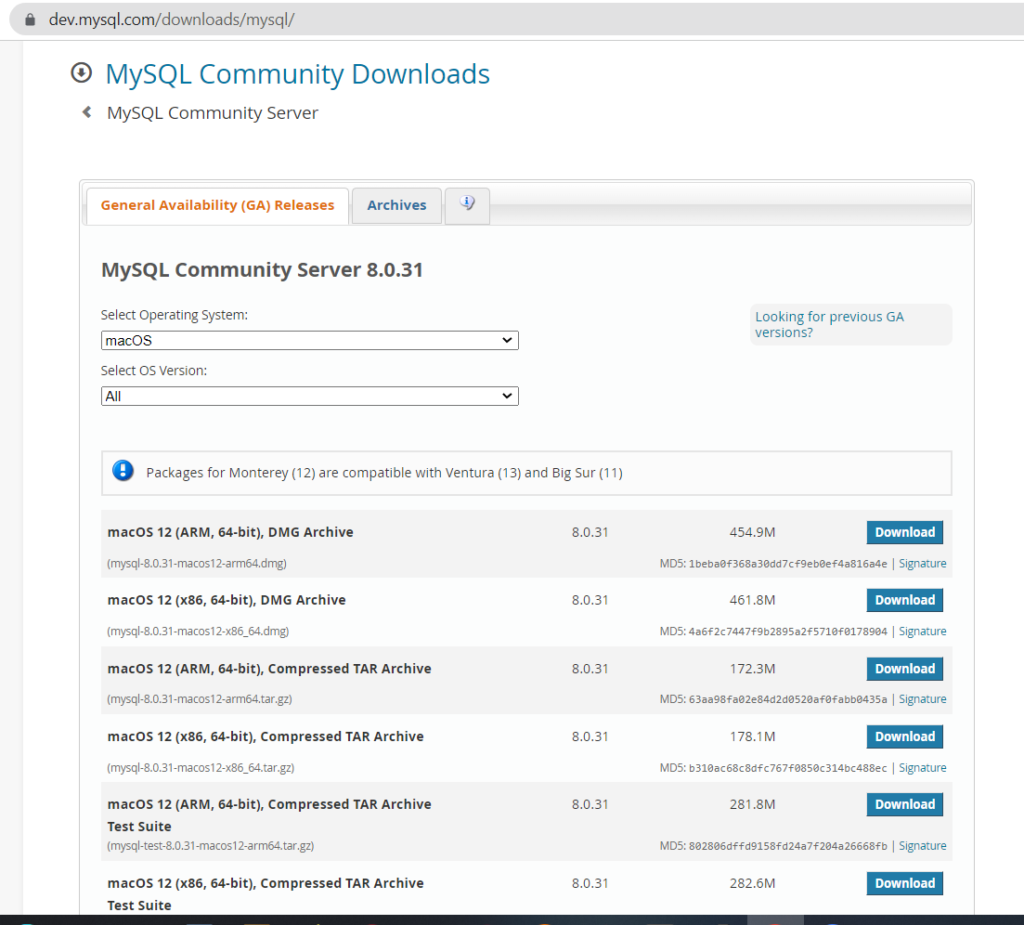Expand the Select OS Version dropdown showing All
This screenshot has width=1024, height=925.
click(310, 396)
